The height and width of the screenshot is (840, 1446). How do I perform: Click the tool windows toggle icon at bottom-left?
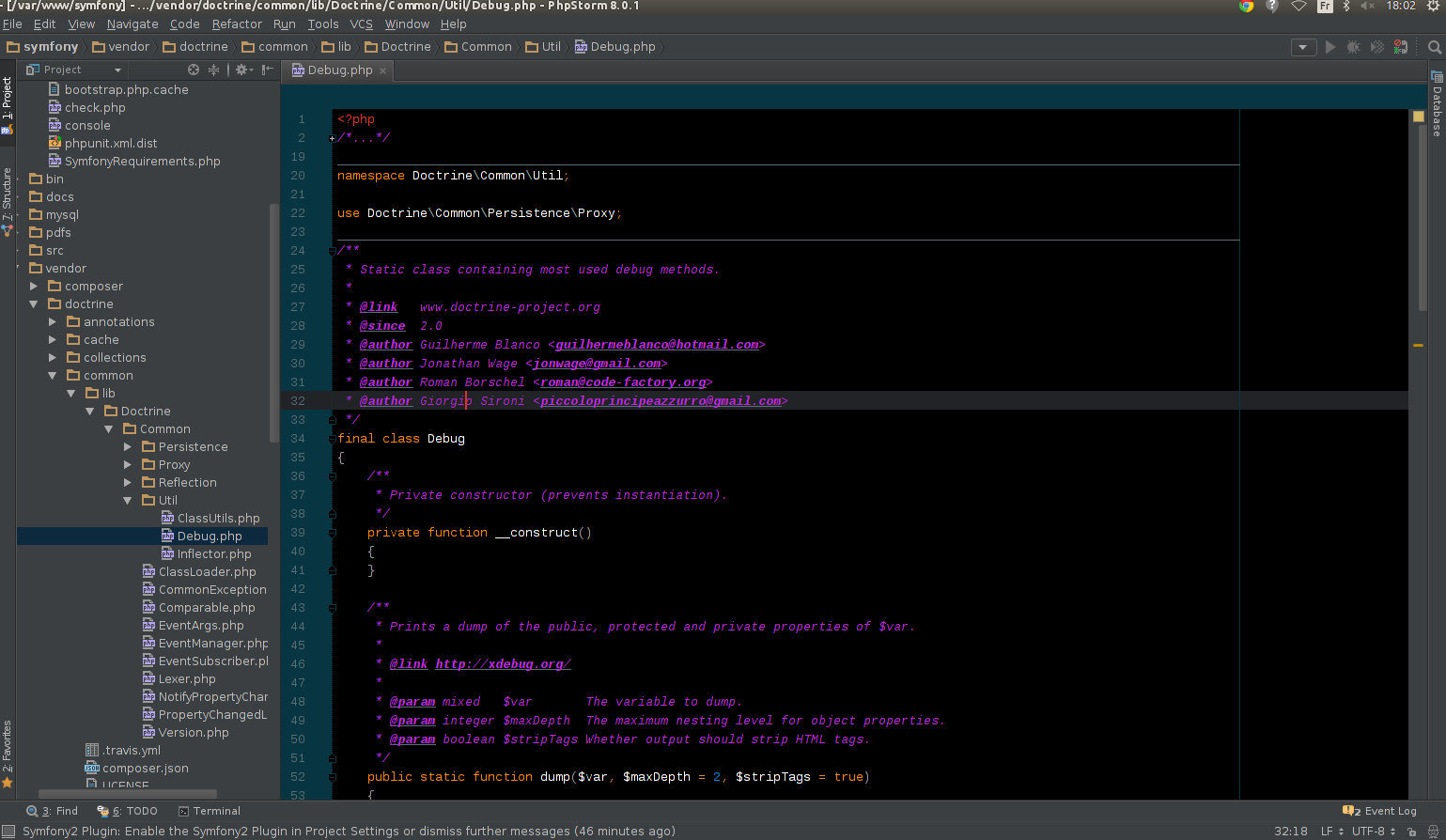tap(8, 831)
